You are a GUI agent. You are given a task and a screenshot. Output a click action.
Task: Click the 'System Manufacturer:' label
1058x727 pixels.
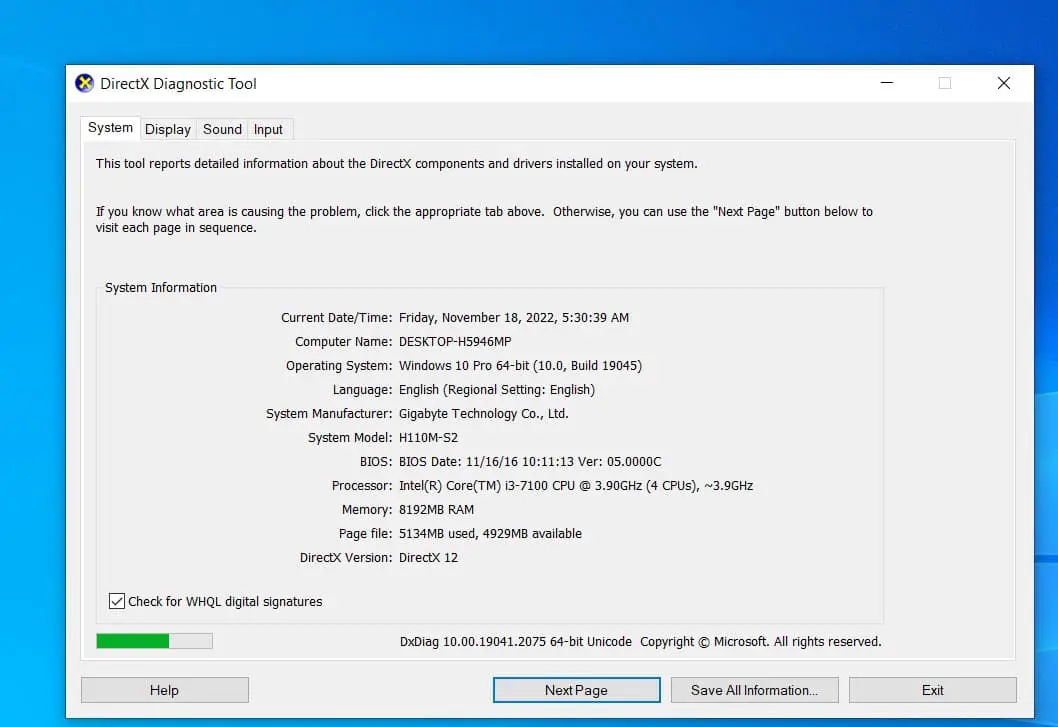click(x=329, y=413)
